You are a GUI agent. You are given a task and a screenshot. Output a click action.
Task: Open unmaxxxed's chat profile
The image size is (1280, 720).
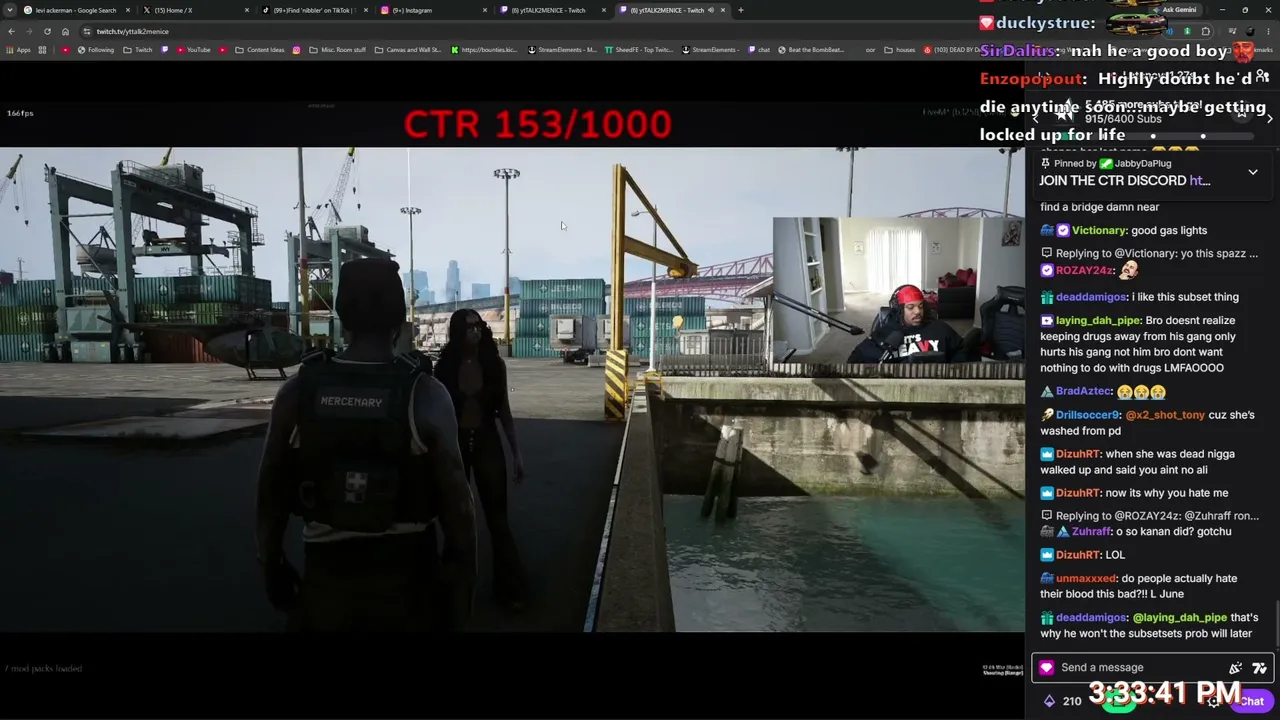[x=1086, y=578]
